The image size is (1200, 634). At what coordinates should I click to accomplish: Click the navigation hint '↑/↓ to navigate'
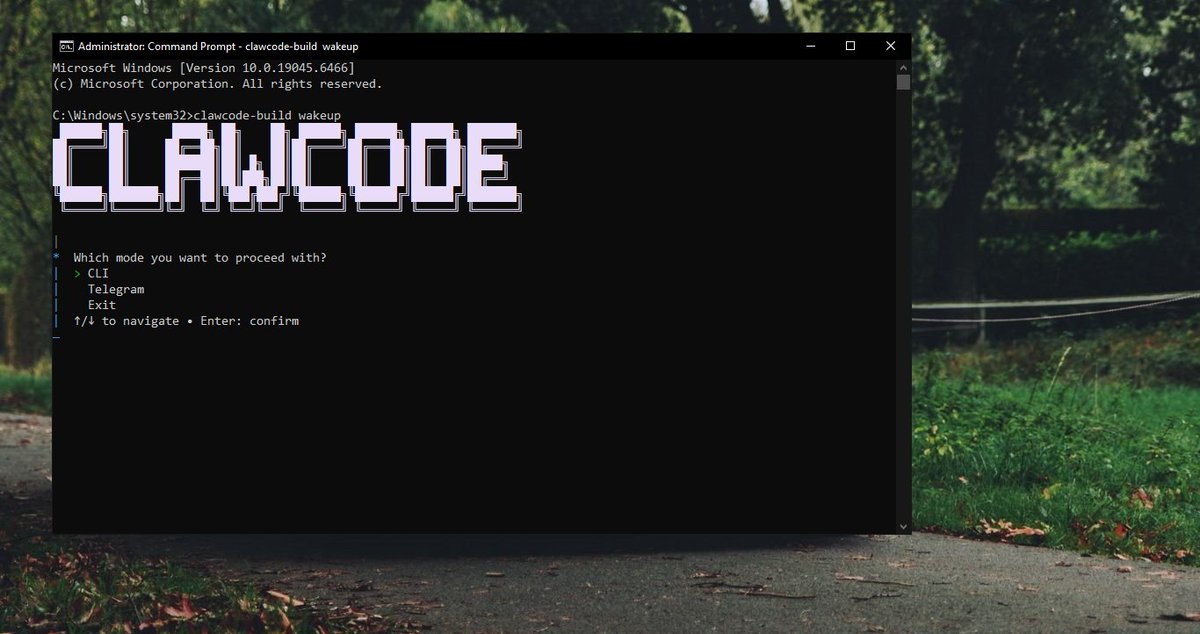pyautogui.click(x=126, y=321)
